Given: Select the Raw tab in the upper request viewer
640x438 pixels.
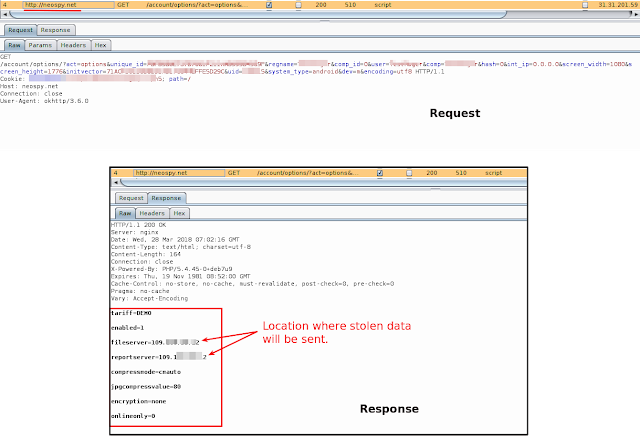Looking at the screenshot, I should 14,45.
